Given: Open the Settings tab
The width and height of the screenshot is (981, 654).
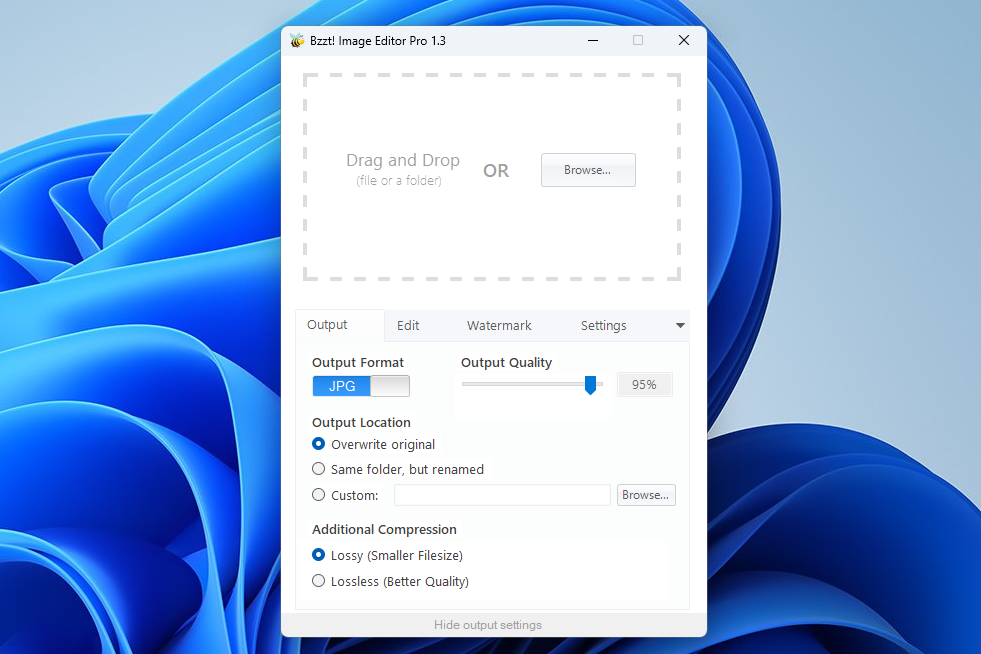Looking at the screenshot, I should pos(603,325).
